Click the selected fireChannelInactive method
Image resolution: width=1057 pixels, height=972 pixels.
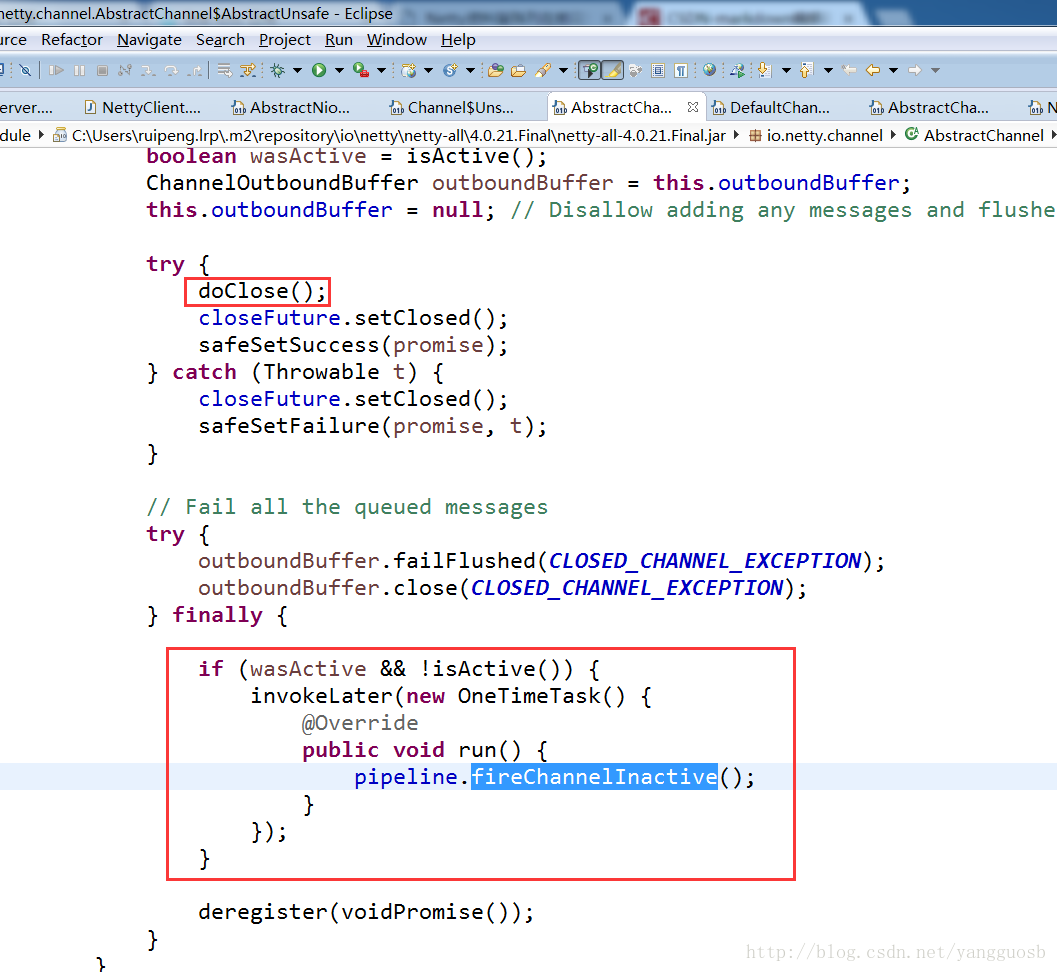(594, 777)
